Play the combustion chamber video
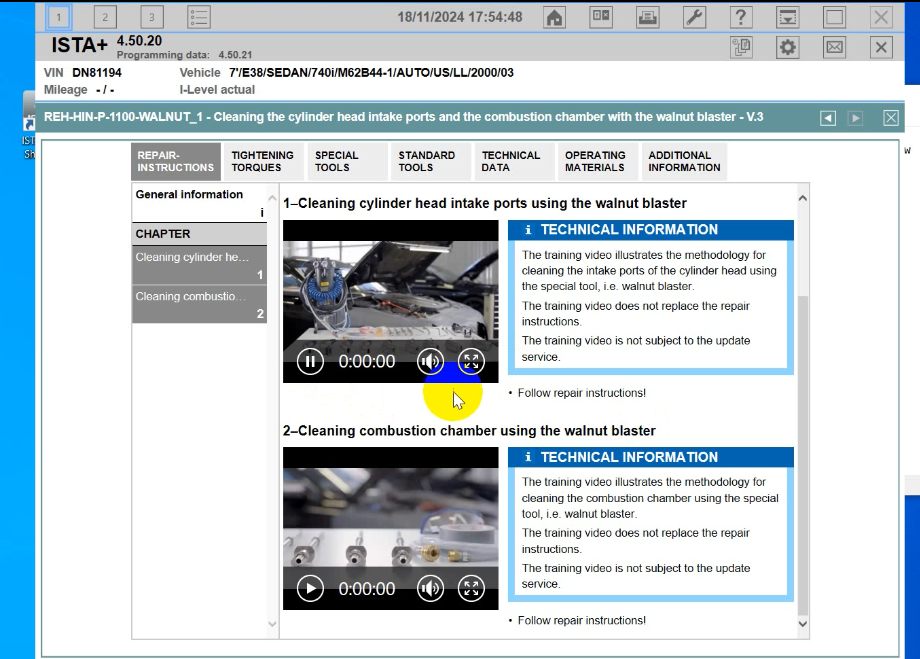Screen dimensions: 920x659 310,589
